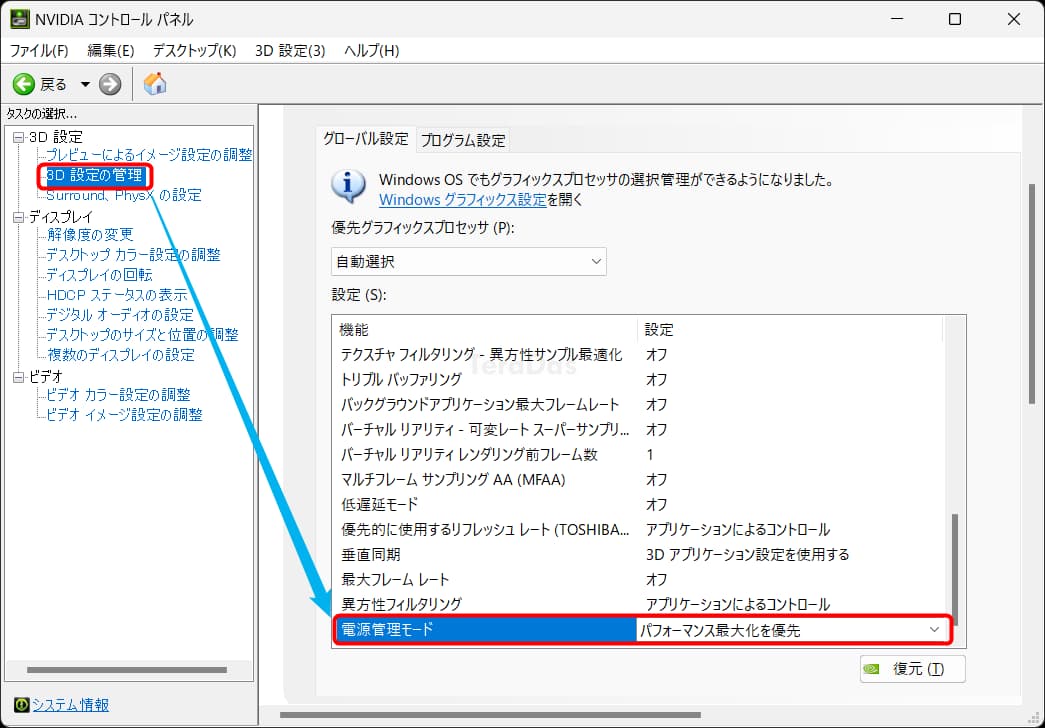Select 解像度の変更 in the tree
The height and width of the screenshot is (728, 1045).
[90, 235]
